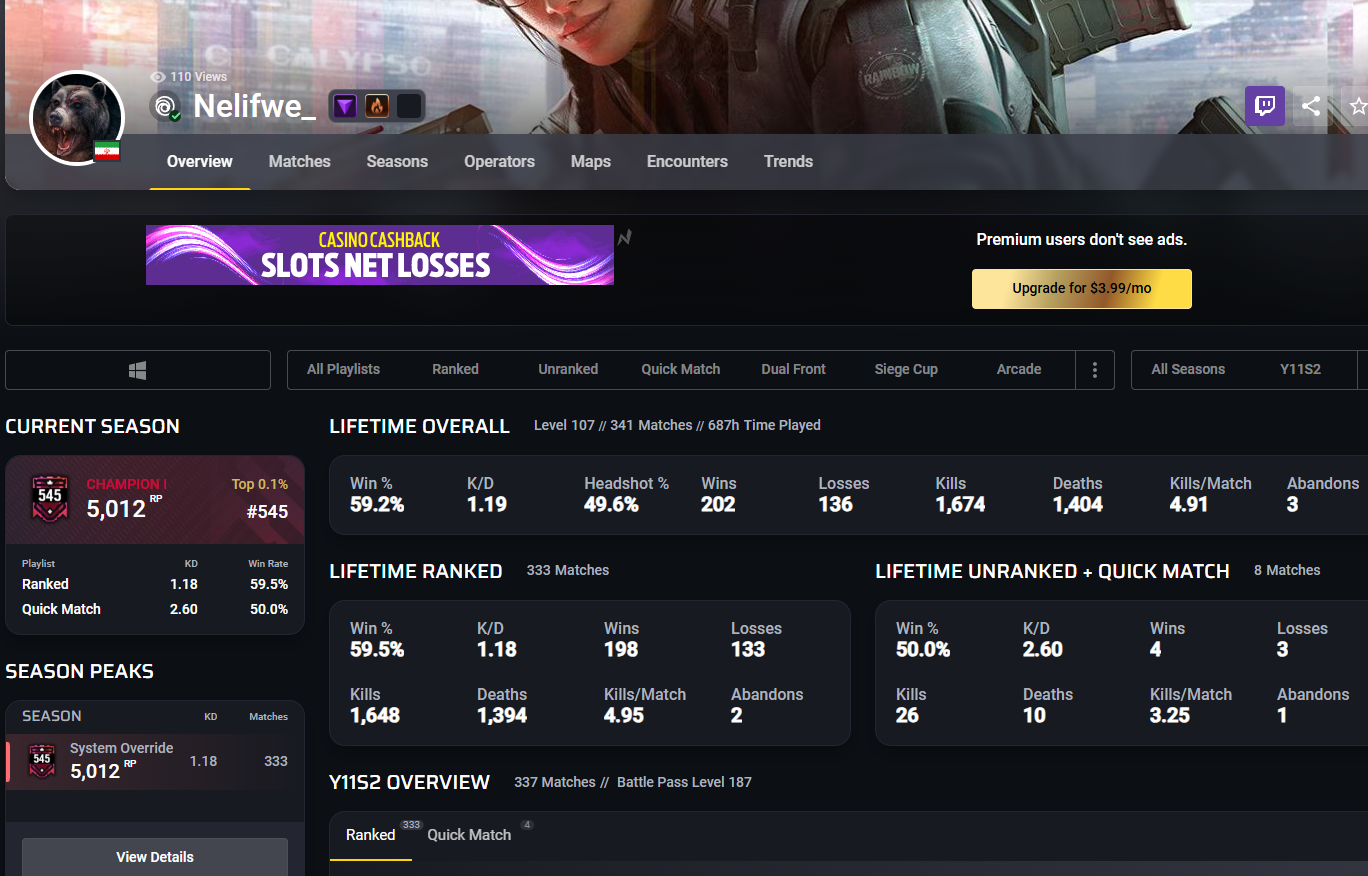Open the Twitch channel icon
Screen dimensions: 1368x876
[x=1265, y=105]
